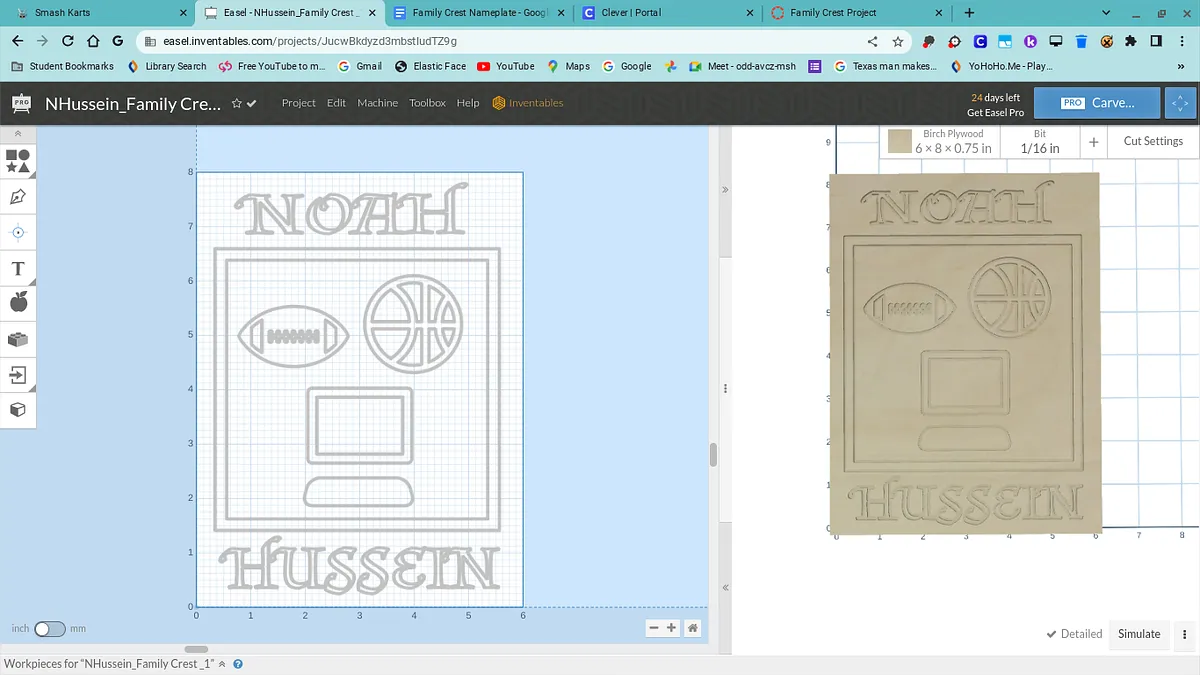The width and height of the screenshot is (1200, 675).
Task: Open the Shapes tool in Easel sidebar
Action: pyautogui.click(x=18, y=160)
